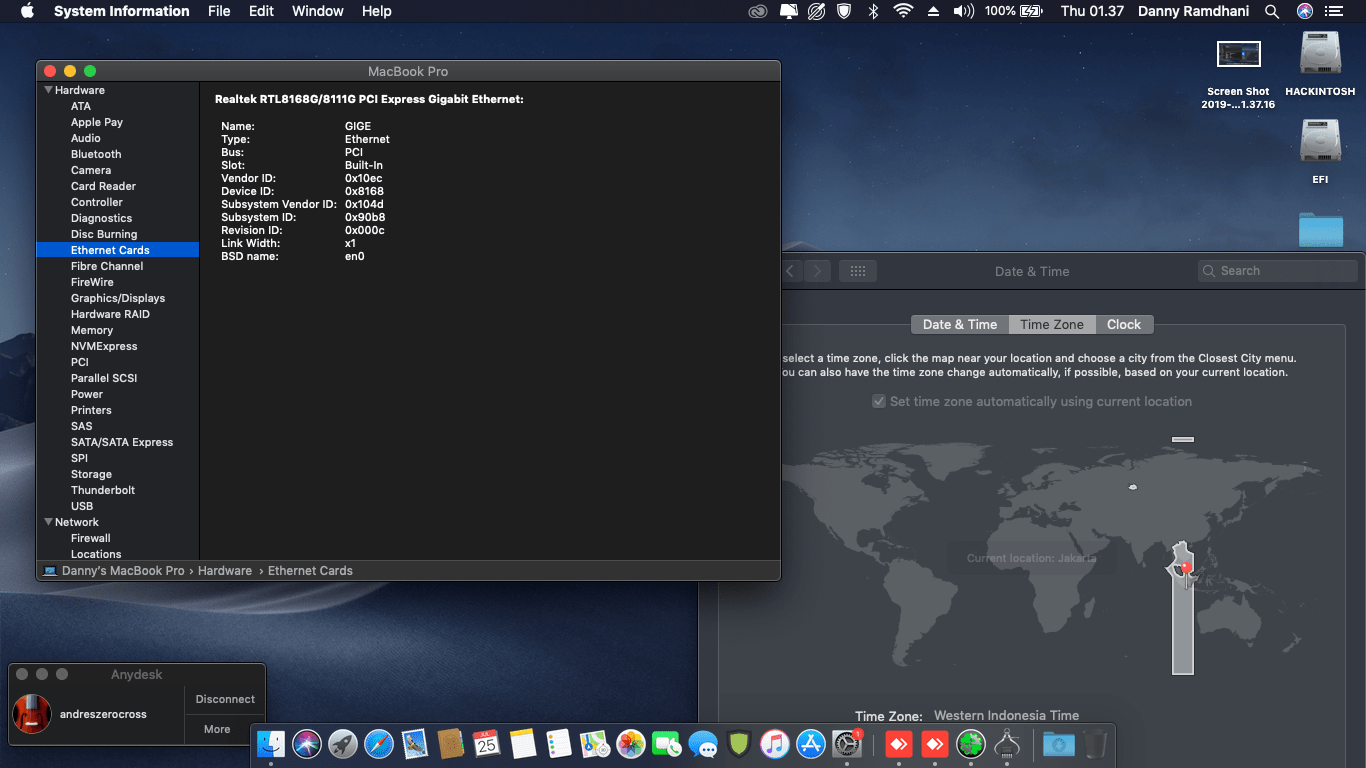Screen dimensions: 1366x768
Task: Open the System Information menu
Action: pyautogui.click(x=121, y=11)
